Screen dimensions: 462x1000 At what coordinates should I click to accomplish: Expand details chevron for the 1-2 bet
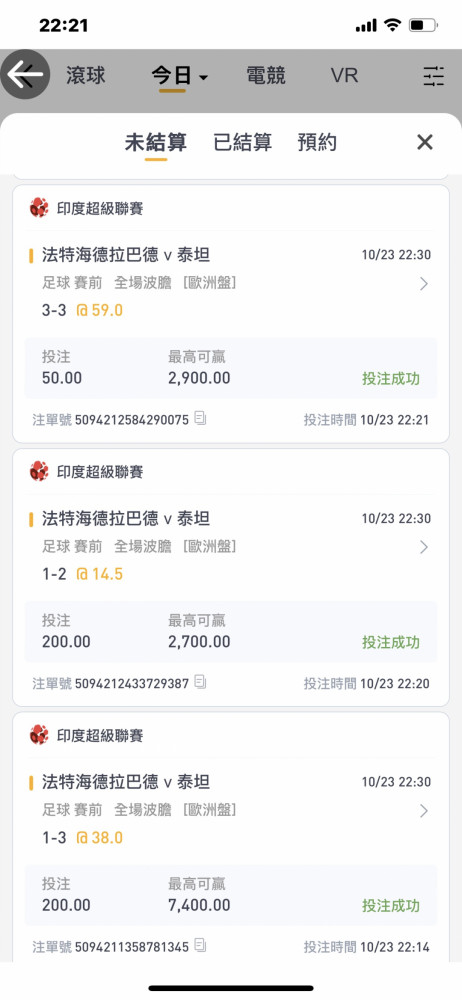click(x=424, y=547)
